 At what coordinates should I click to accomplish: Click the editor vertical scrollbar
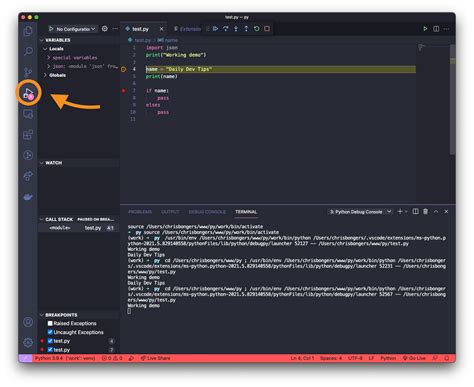click(x=453, y=99)
